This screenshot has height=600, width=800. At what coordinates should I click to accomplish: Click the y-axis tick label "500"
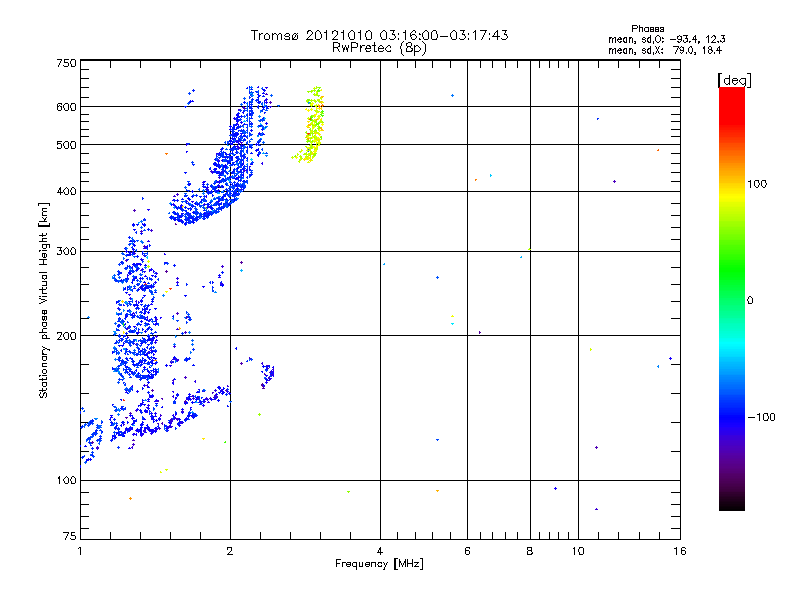point(66,145)
